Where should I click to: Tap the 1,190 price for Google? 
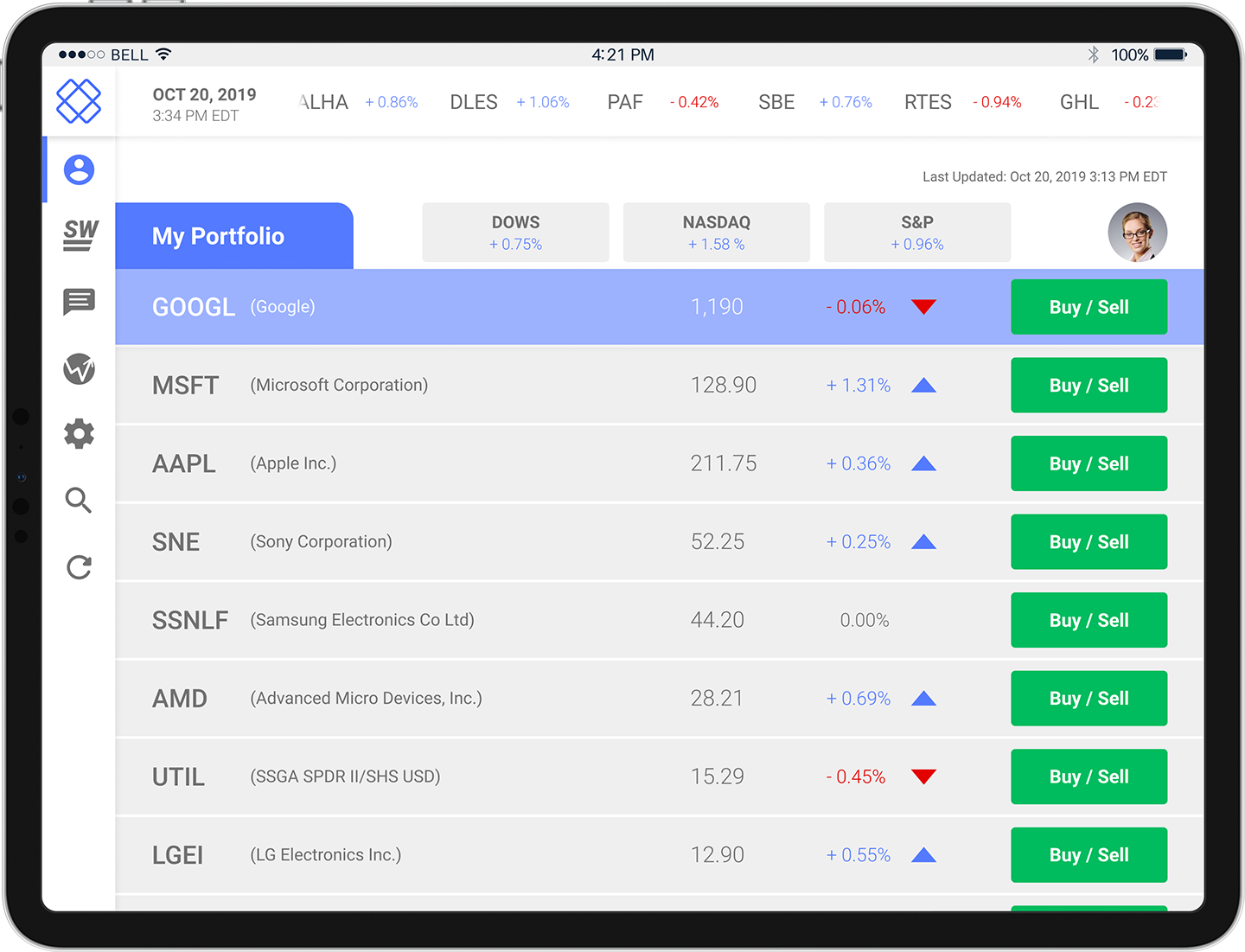[x=717, y=307]
